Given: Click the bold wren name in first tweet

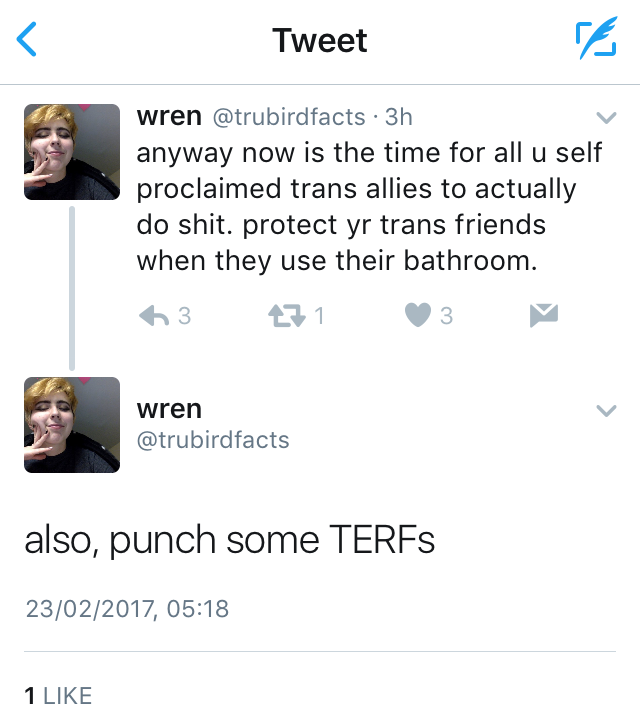Looking at the screenshot, I should tap(168, 116).
